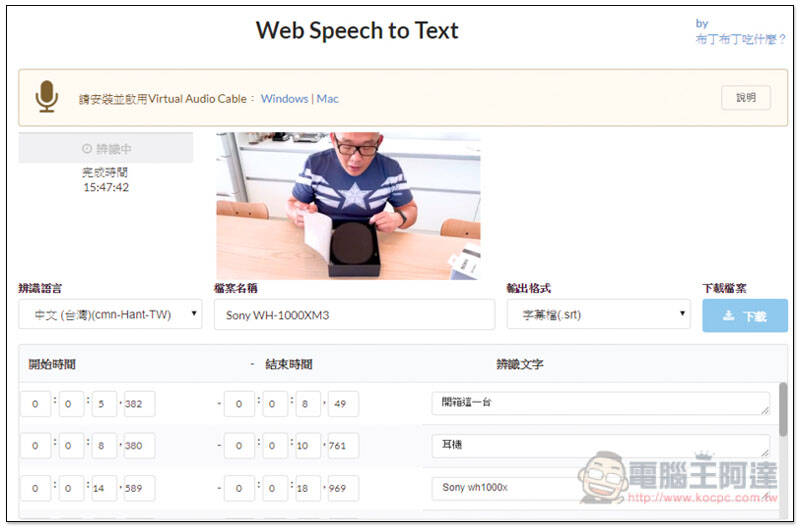800x528 pixels.
Task: Click start seconds field showing 14
Action: click(104, 489)
